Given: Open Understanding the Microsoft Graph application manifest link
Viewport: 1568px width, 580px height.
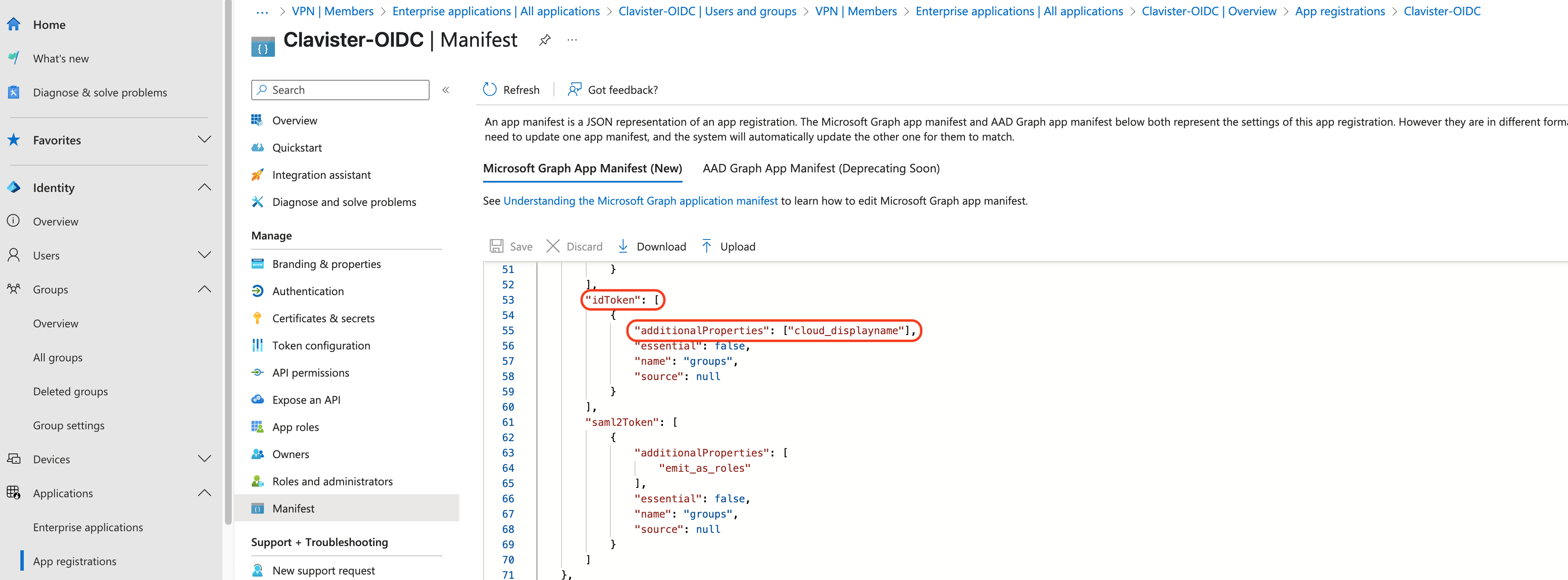Looking at the screenshot, I should click(x=641, y=201).
